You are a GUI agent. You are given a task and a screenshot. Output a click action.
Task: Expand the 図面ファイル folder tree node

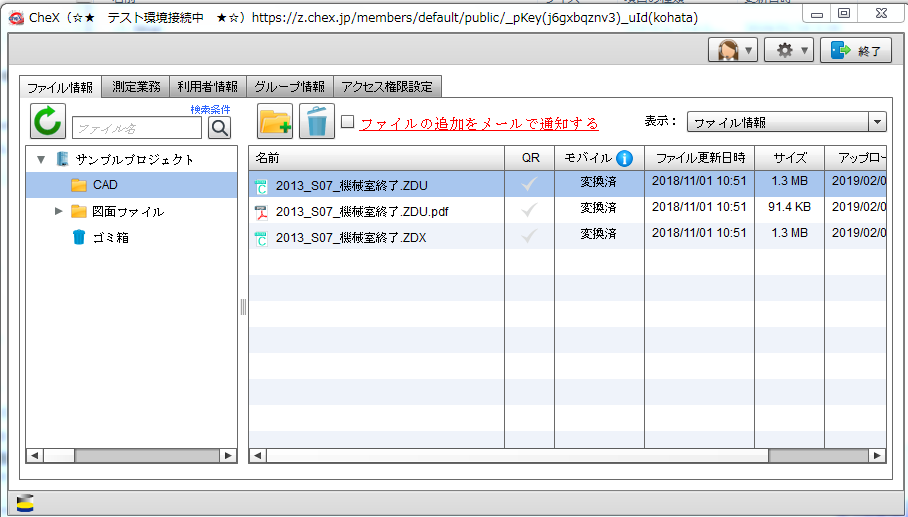(x=58, y=211)
